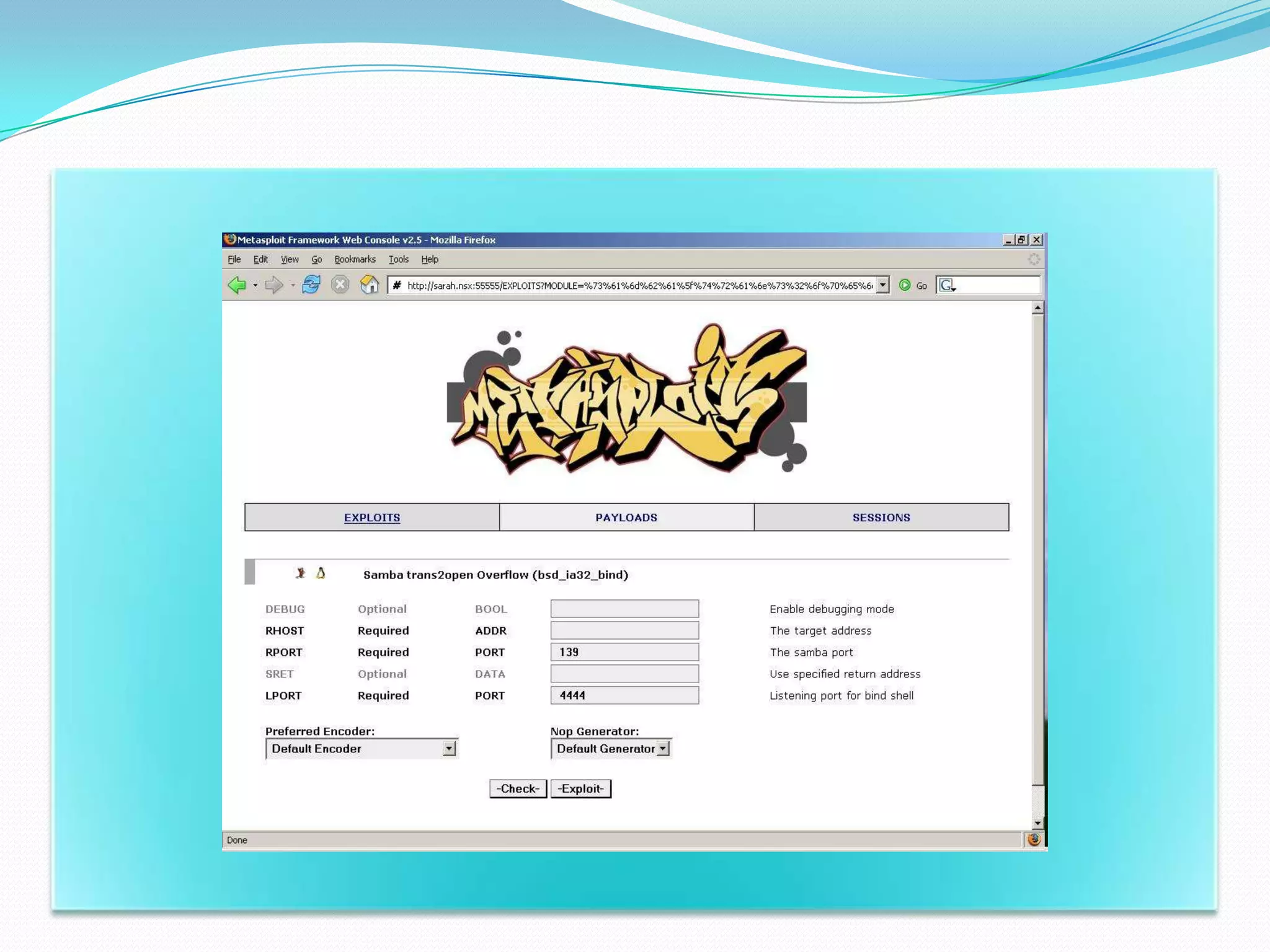Click the Home icon
This screenshot has width=1270, height=952.
369,284
